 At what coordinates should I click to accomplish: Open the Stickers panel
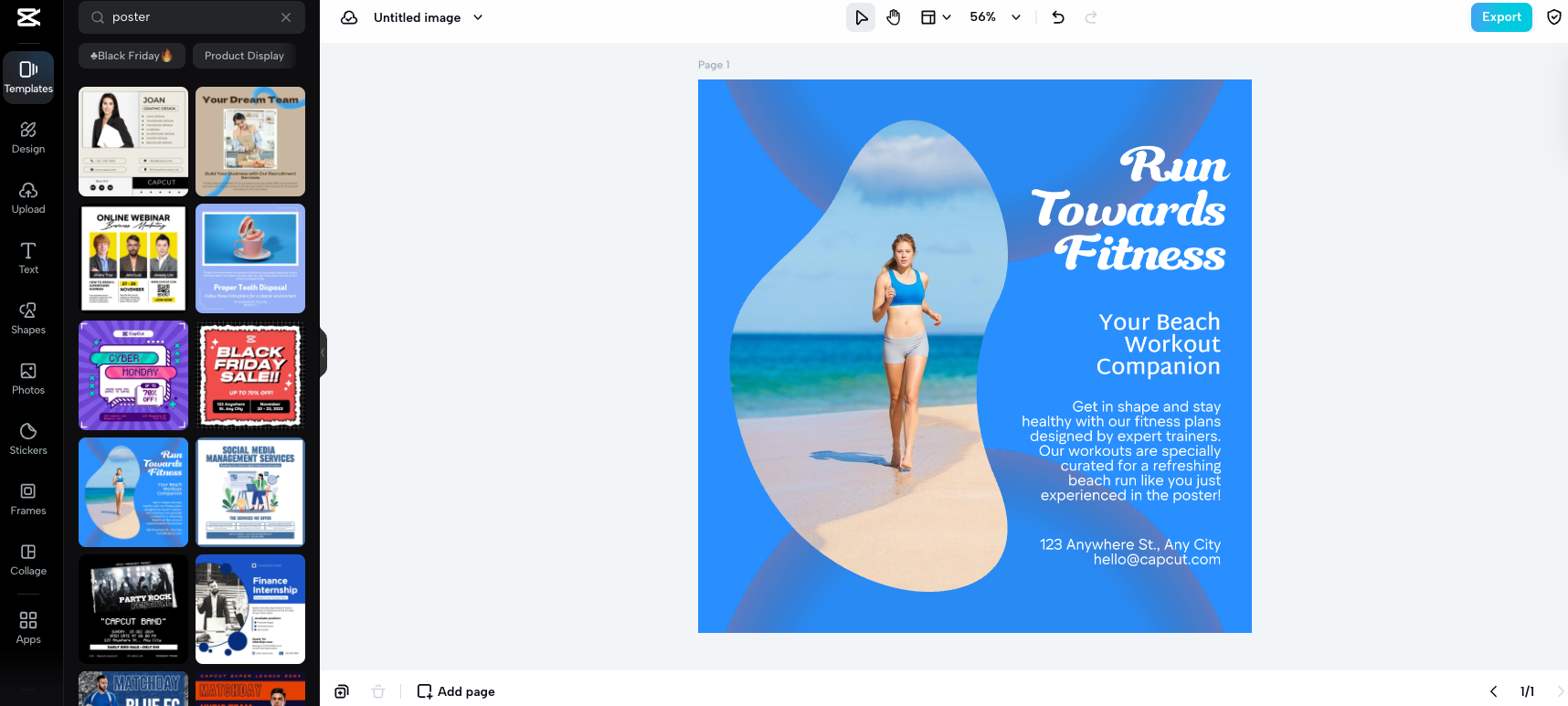click(x=28, y=438)
